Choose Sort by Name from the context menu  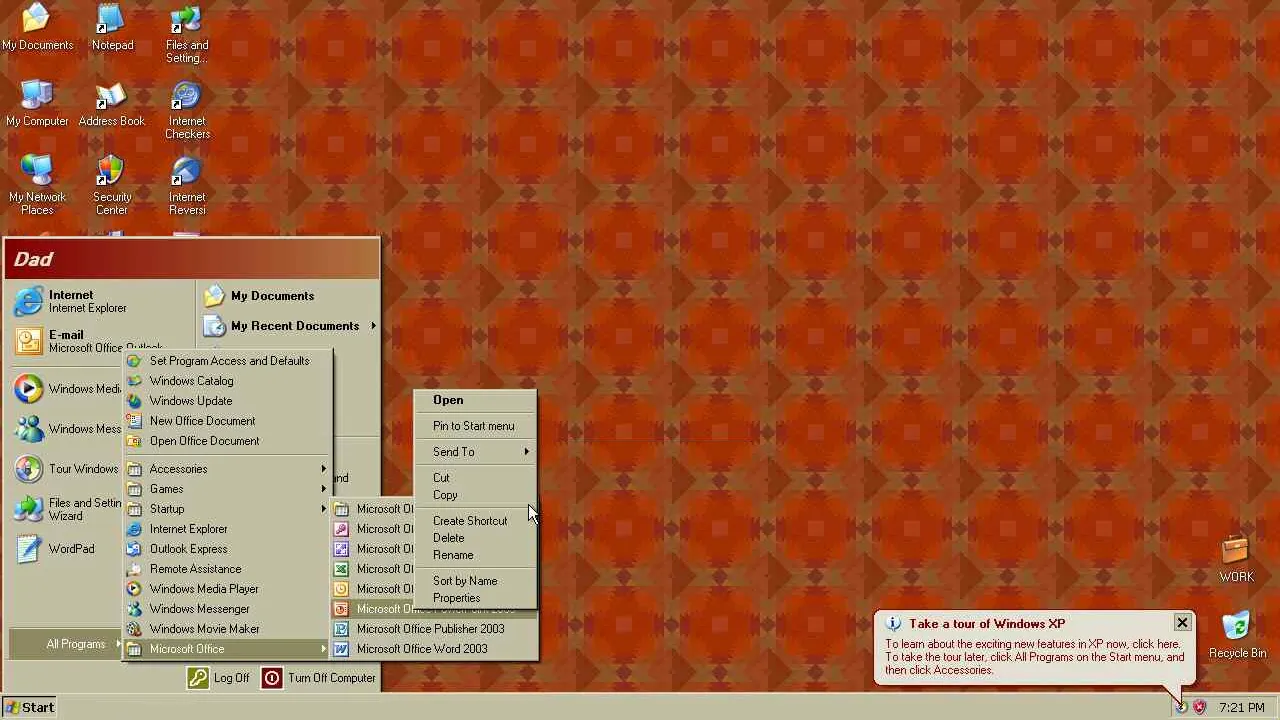(x=476, y=581)
